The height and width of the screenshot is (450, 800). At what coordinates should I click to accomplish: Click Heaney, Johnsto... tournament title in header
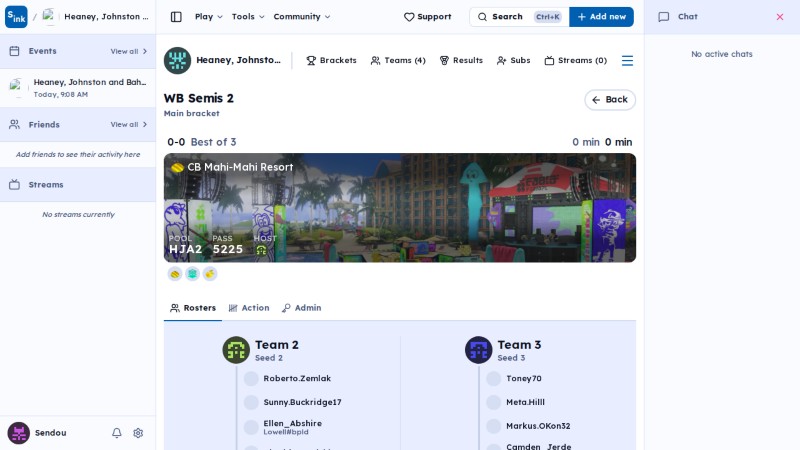[238, 60]
